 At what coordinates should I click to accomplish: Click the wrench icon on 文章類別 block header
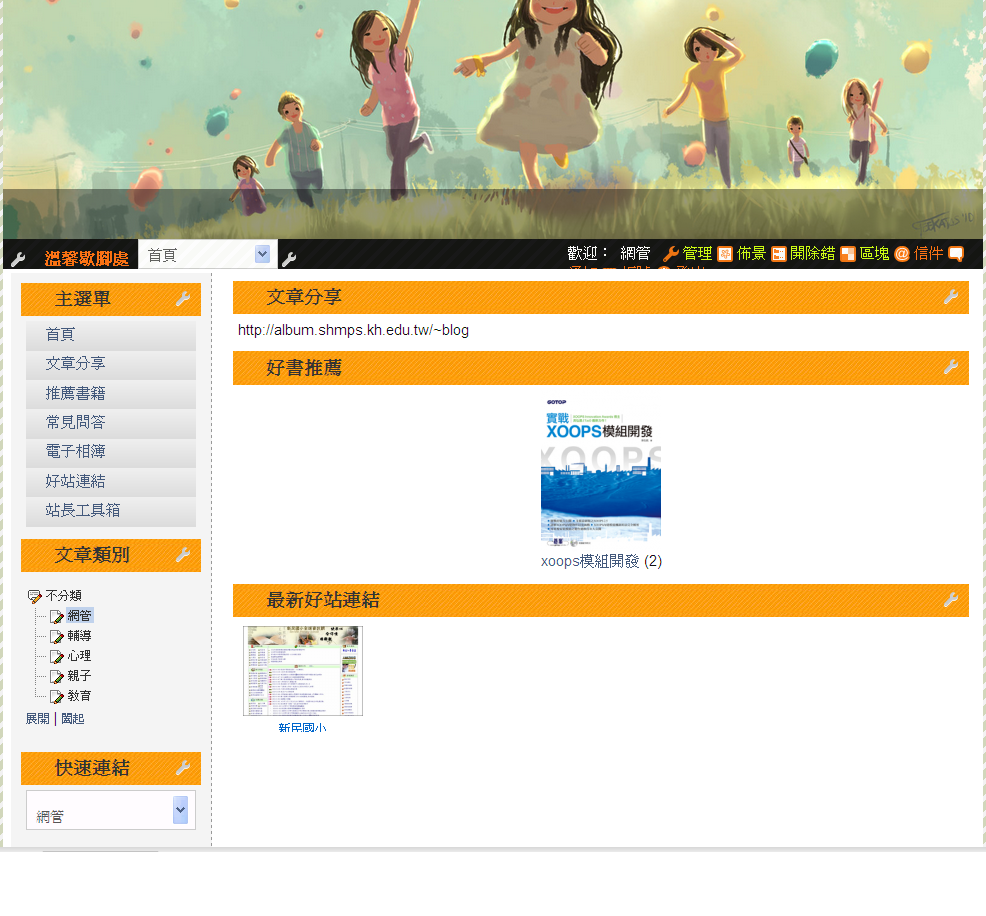click(x=182, y=555)
